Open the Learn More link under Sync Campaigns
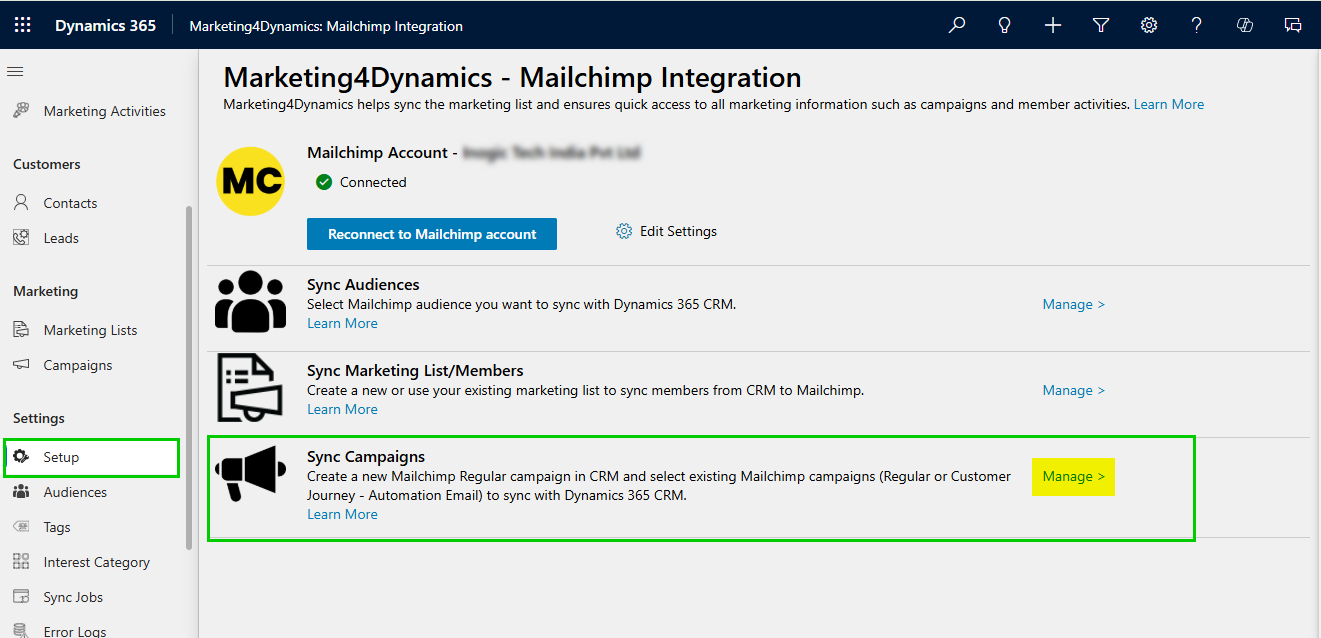The width and height of the screenshot is (1321, 638). point(342,513)
